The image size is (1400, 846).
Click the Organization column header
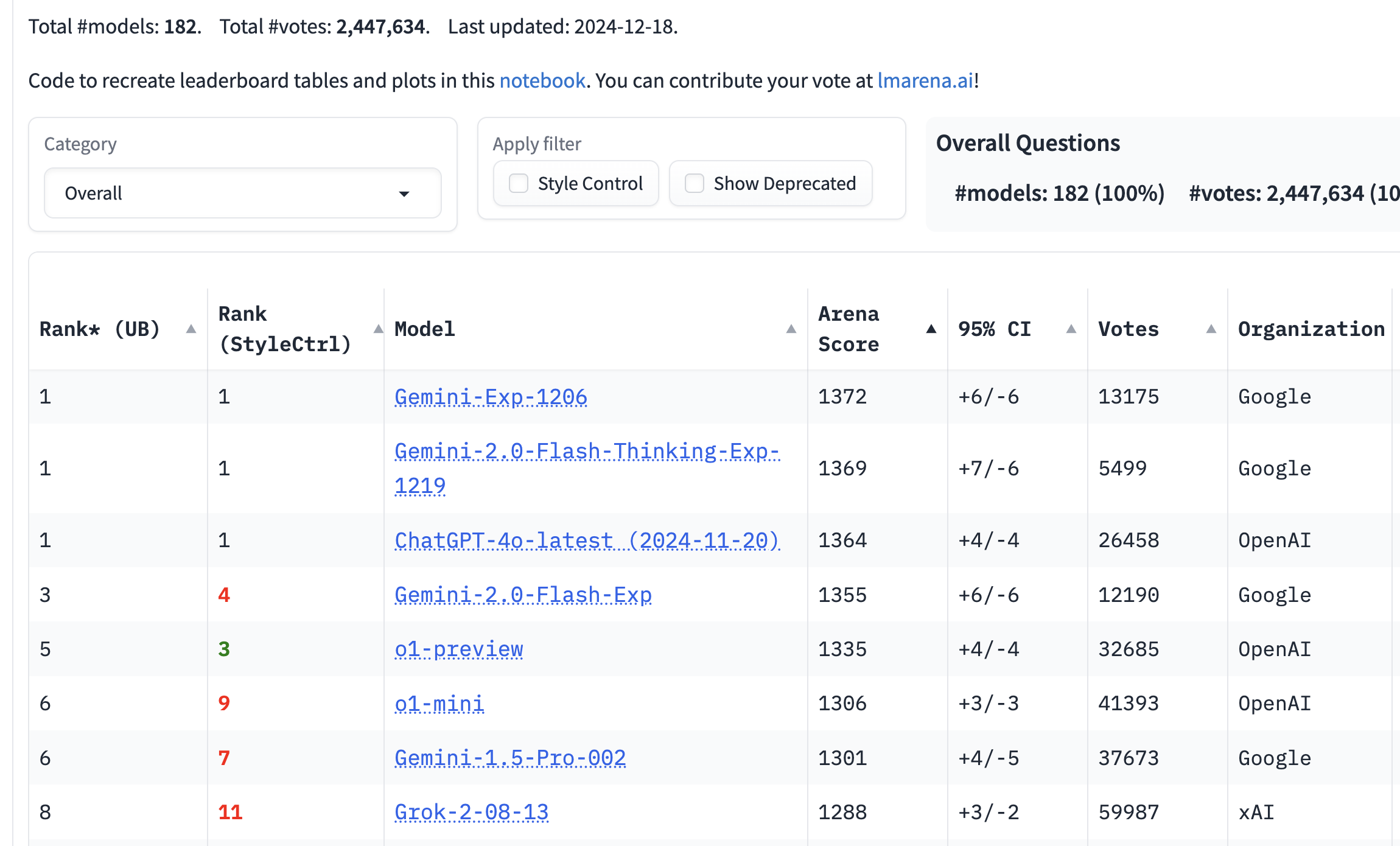point(1311,329)
